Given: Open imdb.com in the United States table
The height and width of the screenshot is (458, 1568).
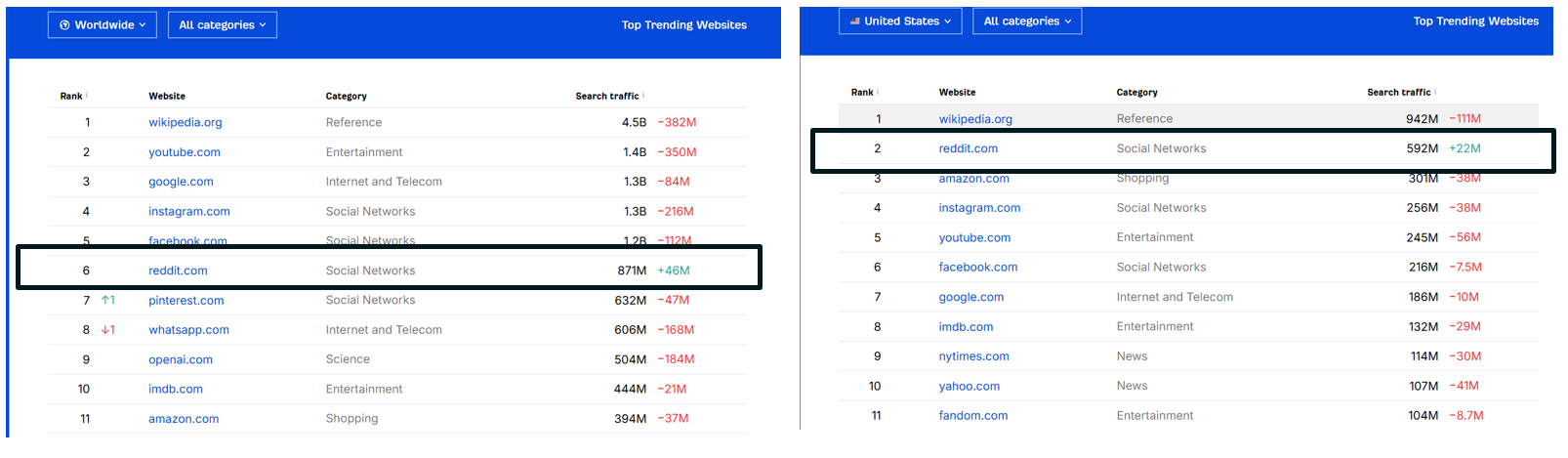Looking at the screenshot, I should (x=966, y=327).
